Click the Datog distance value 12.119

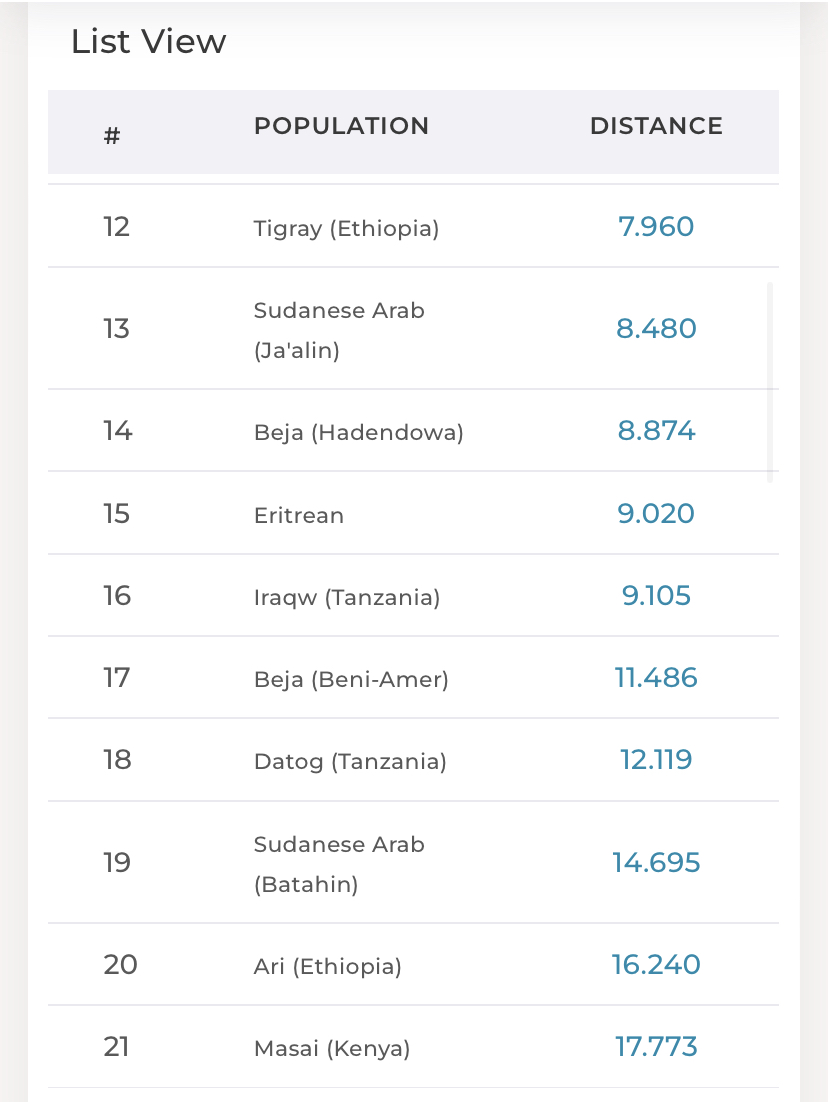point(656,760)
